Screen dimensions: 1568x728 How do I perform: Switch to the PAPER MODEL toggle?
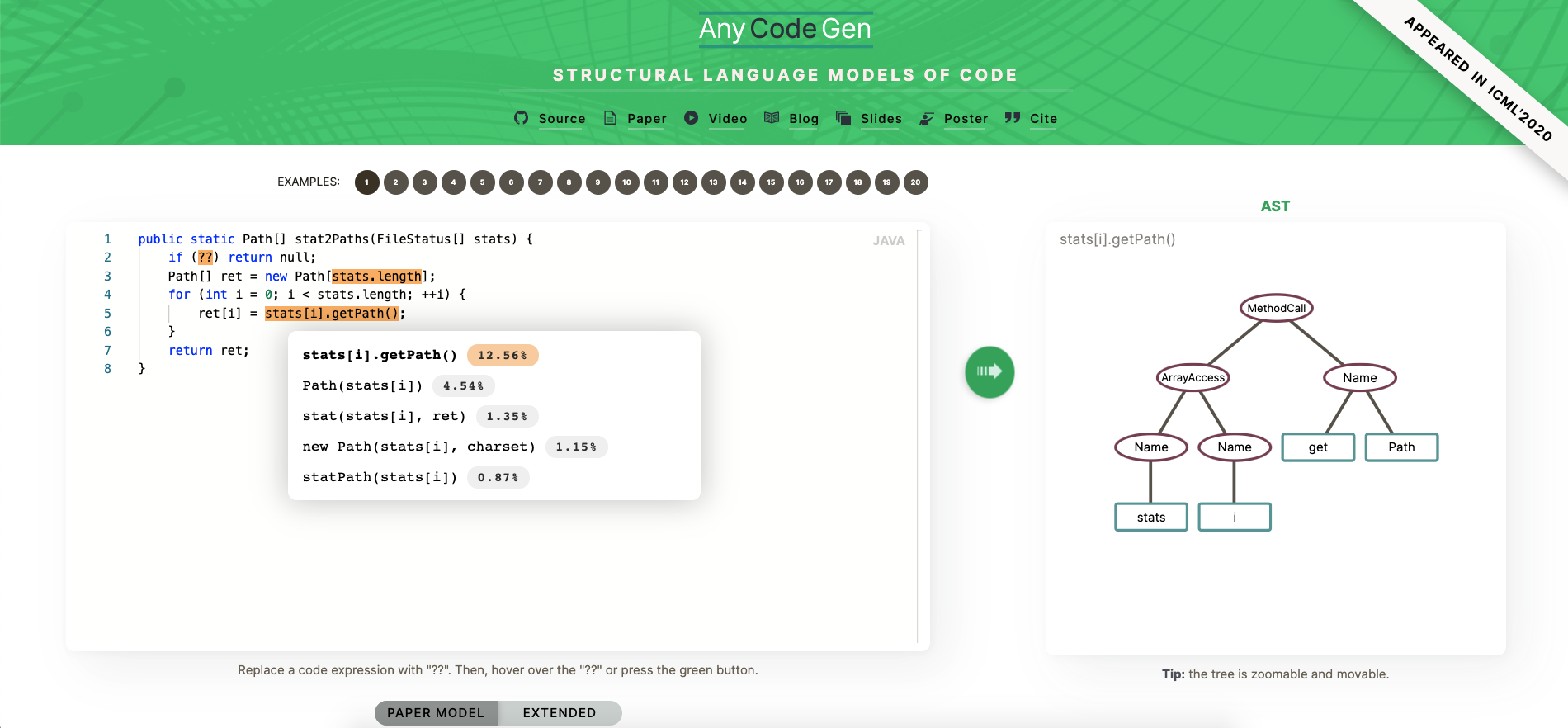point(437,713)
